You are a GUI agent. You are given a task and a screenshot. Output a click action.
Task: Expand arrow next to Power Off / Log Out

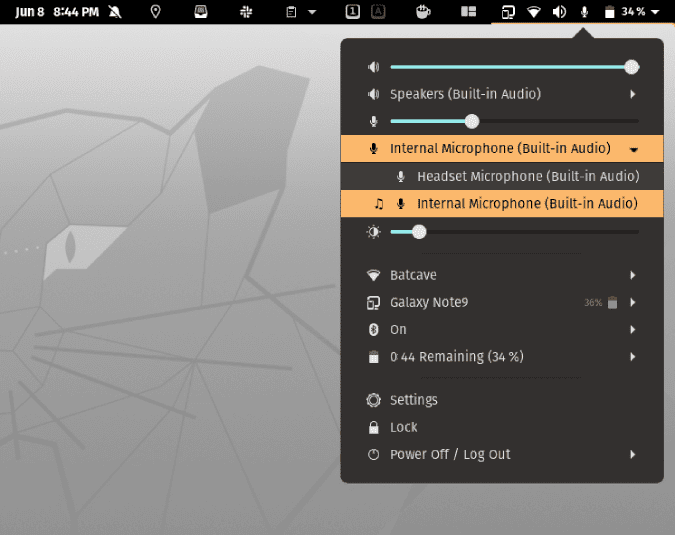pyautogui.click(x=633, y=455)
